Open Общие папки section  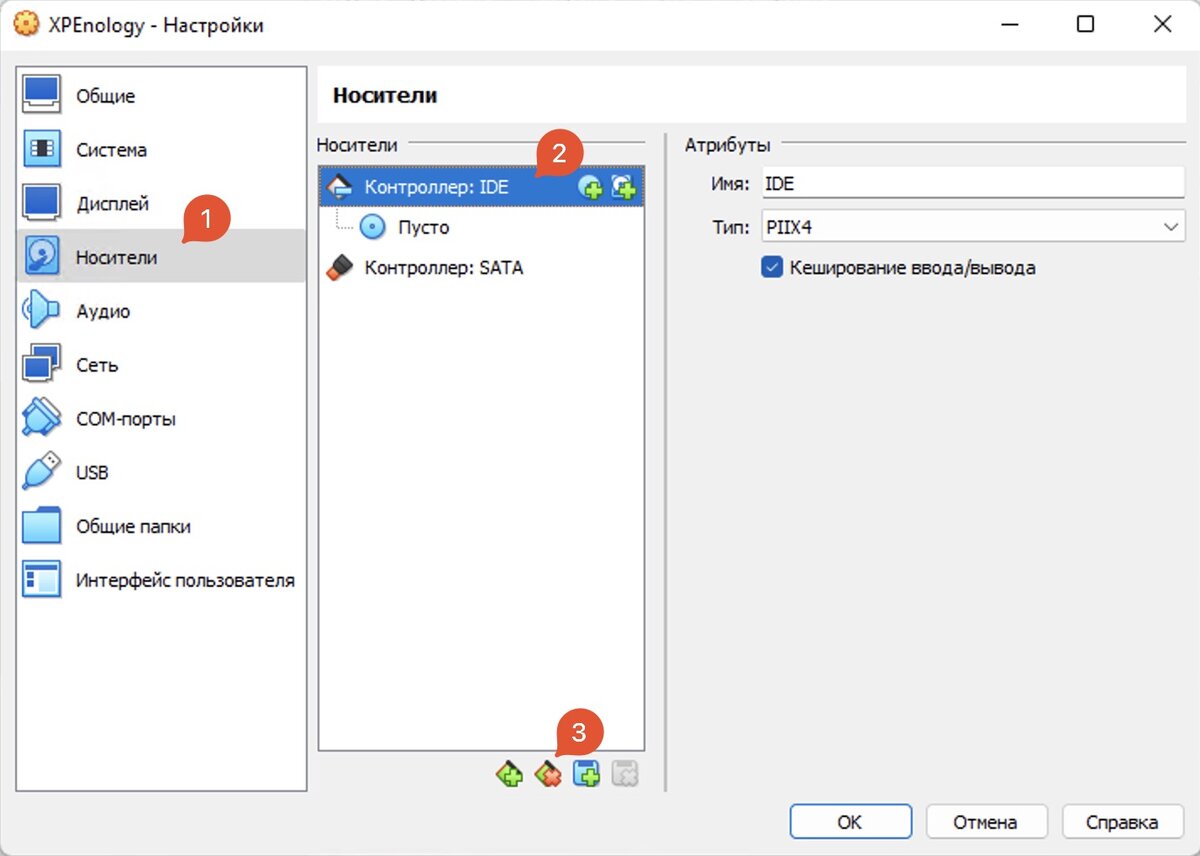pos(162,526)
